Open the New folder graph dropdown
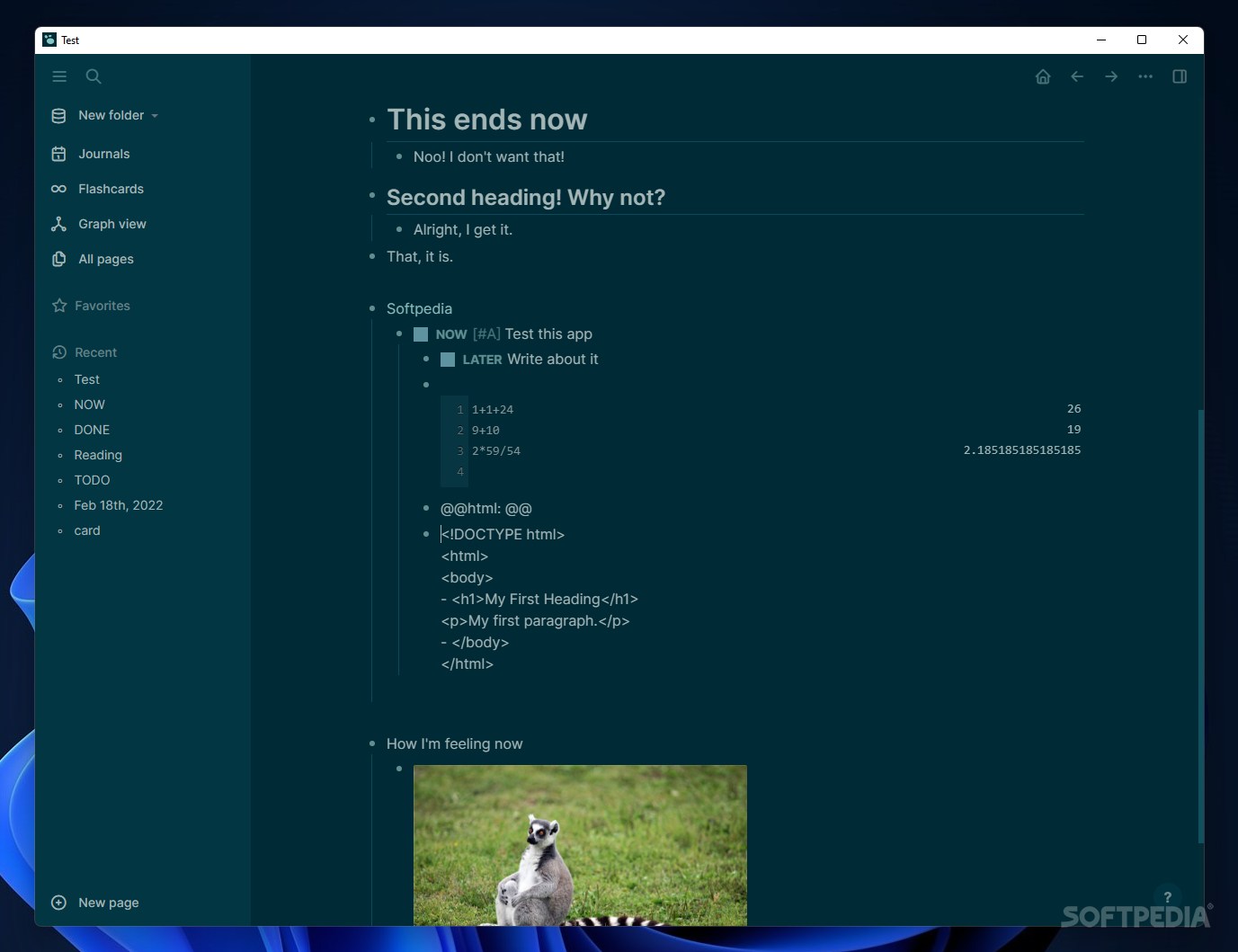1238x952 pixels. pyautogui.click(x=118, y=115)
